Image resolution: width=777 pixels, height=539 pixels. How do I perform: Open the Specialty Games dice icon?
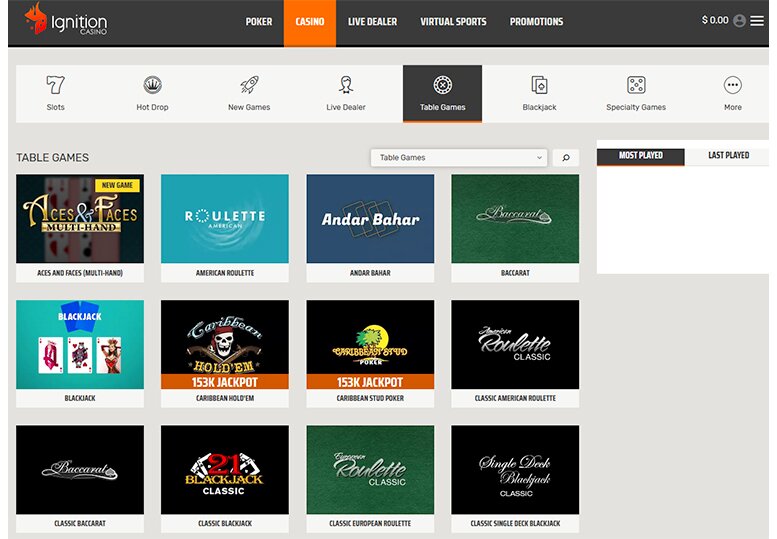pos(636,85)
